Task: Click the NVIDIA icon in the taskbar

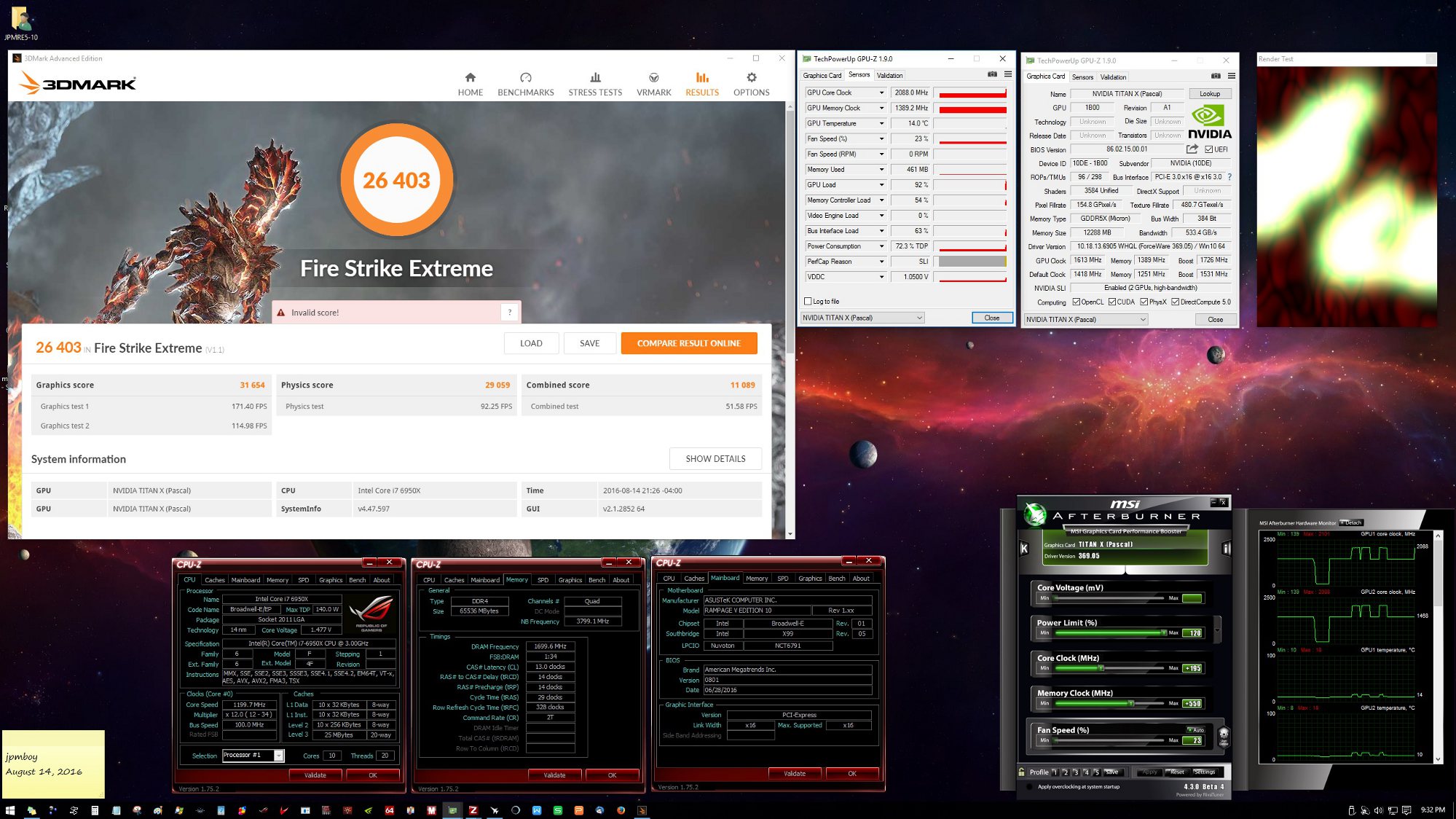Action: click(x=369, y=810)
